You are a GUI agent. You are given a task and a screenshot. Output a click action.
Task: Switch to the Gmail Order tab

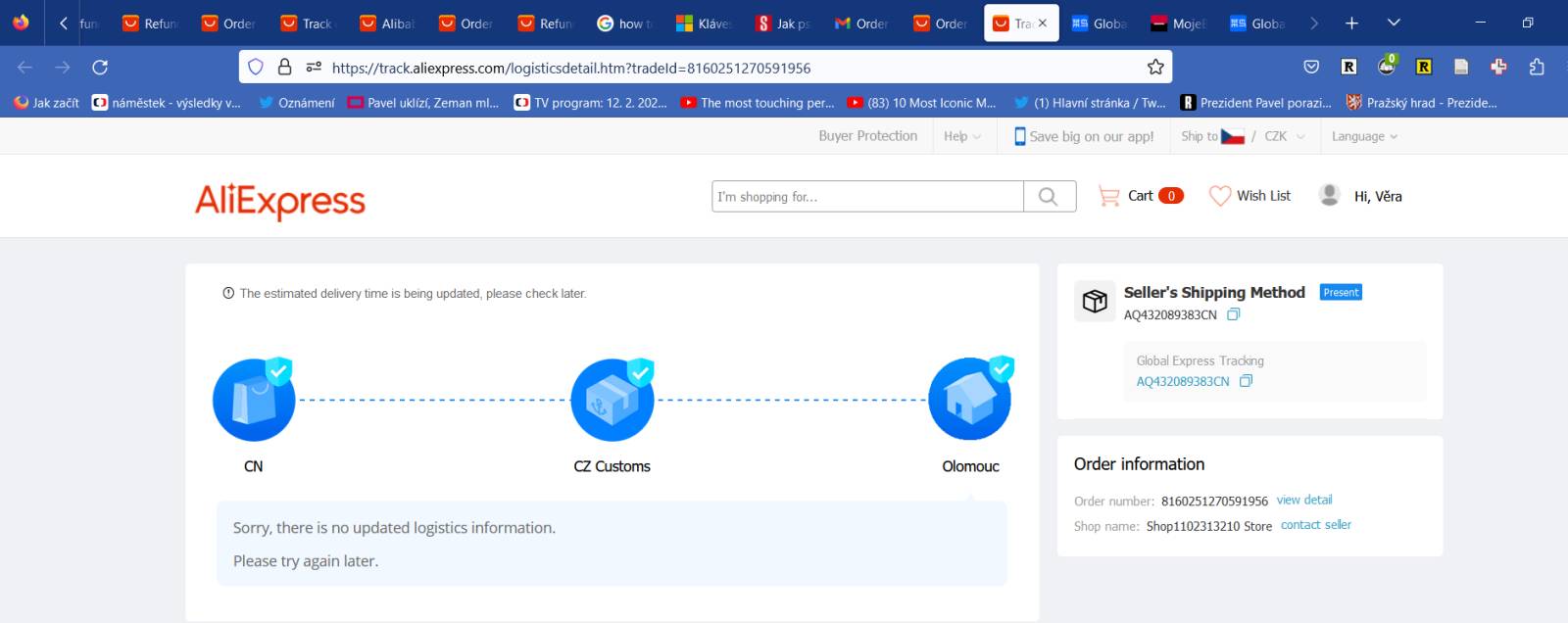click(862, 23)
